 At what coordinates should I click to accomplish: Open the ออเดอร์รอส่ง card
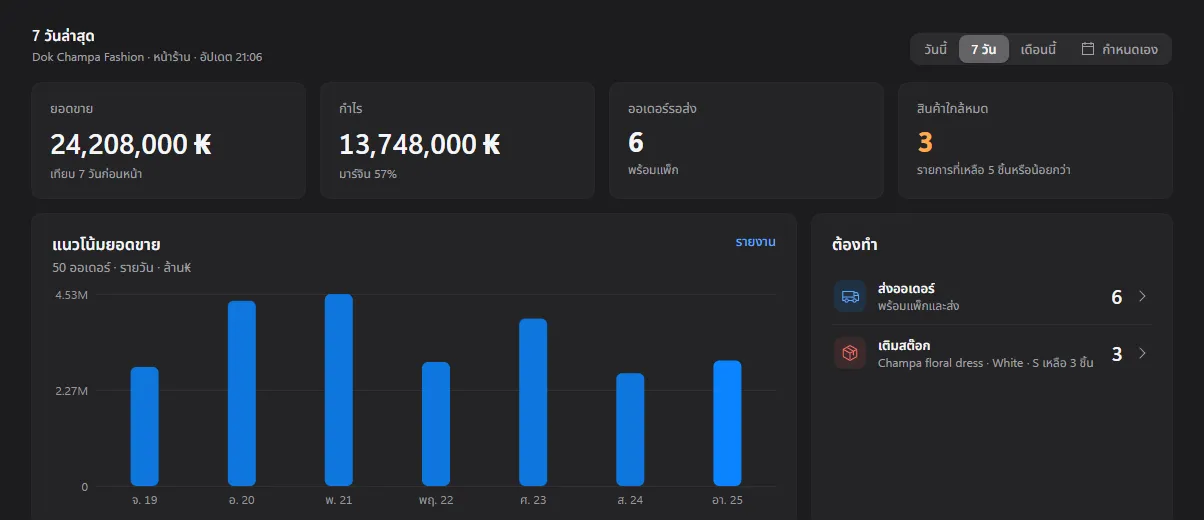coord(747,141)
